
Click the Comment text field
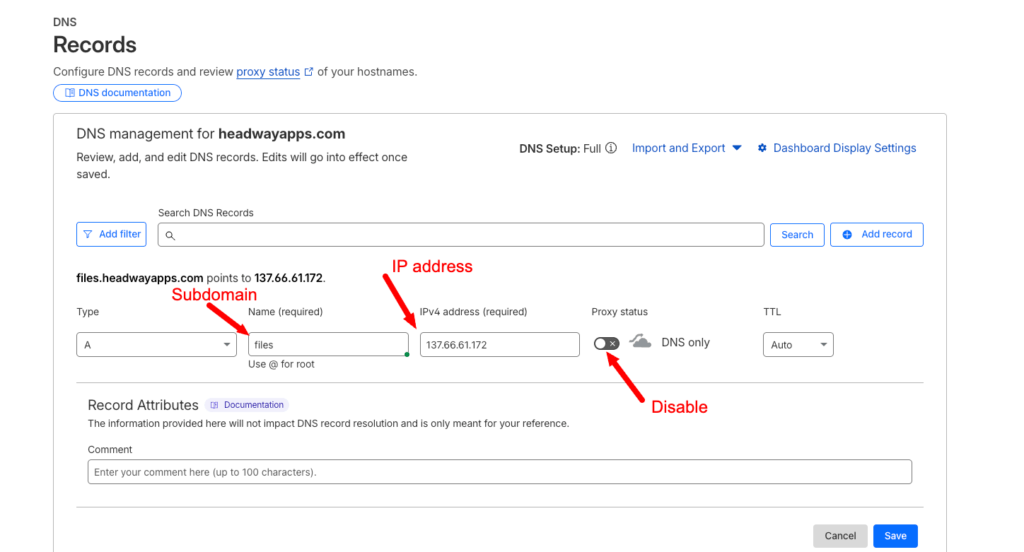click(500, 472)
